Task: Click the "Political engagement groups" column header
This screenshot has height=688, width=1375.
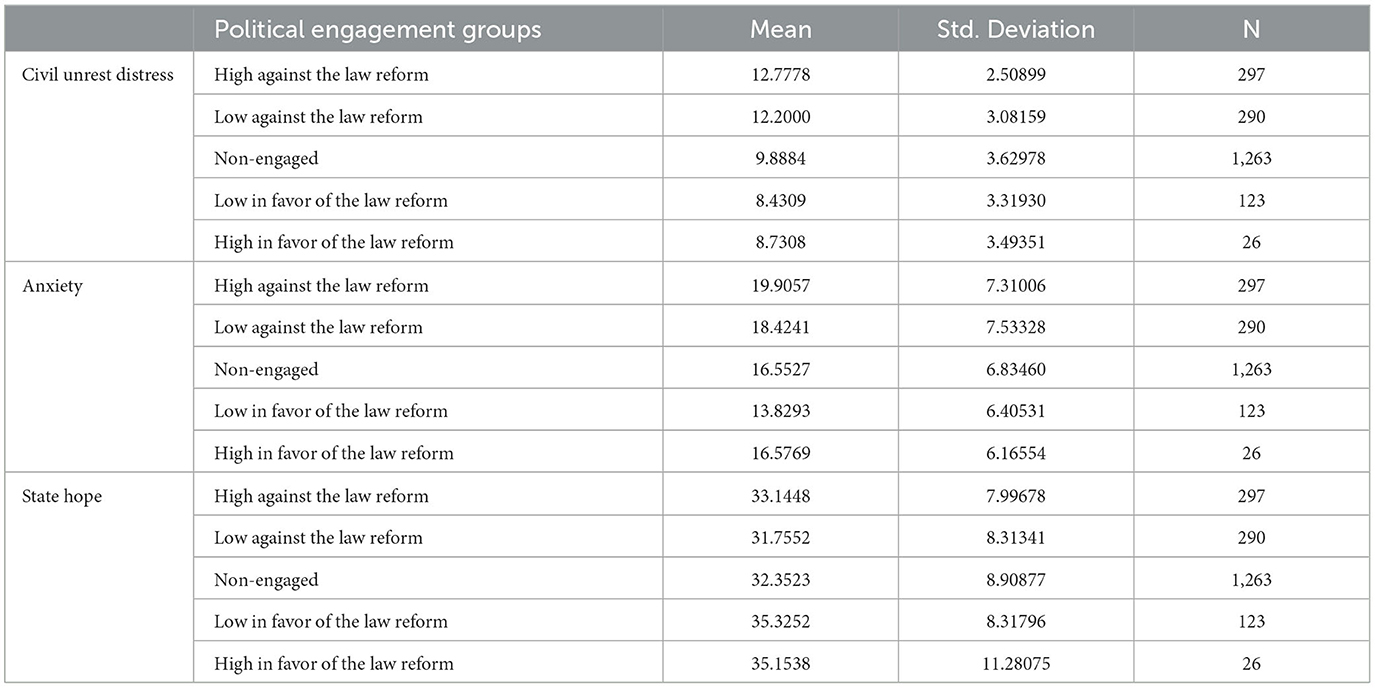Action: pyautogui.click(x=377, y=30)
